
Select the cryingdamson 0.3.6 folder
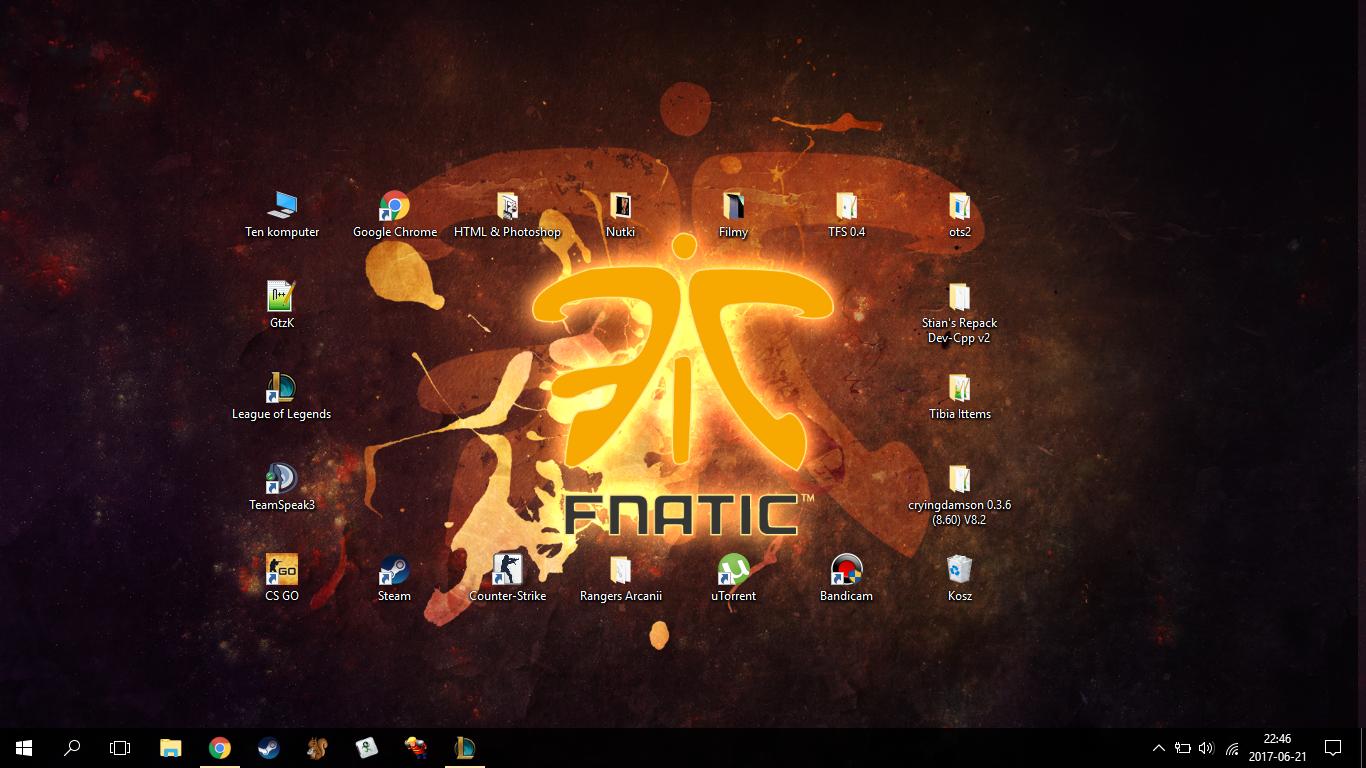point(959,495)
